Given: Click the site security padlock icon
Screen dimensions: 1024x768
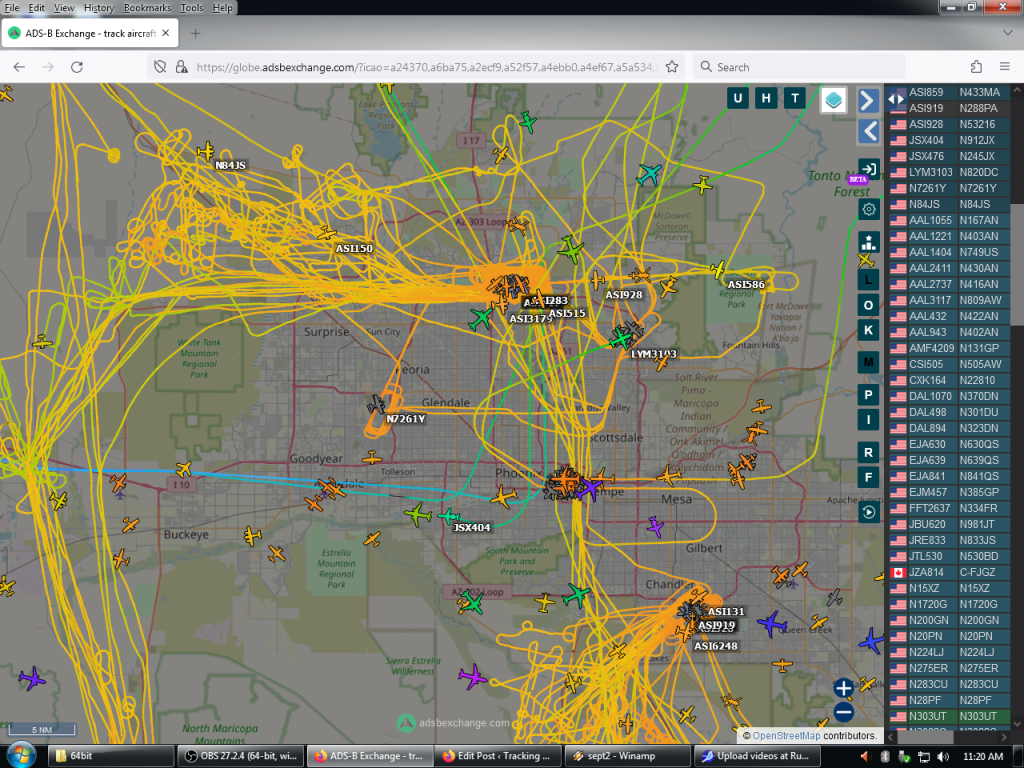Looking at the screenshot, I should [182, 67].
